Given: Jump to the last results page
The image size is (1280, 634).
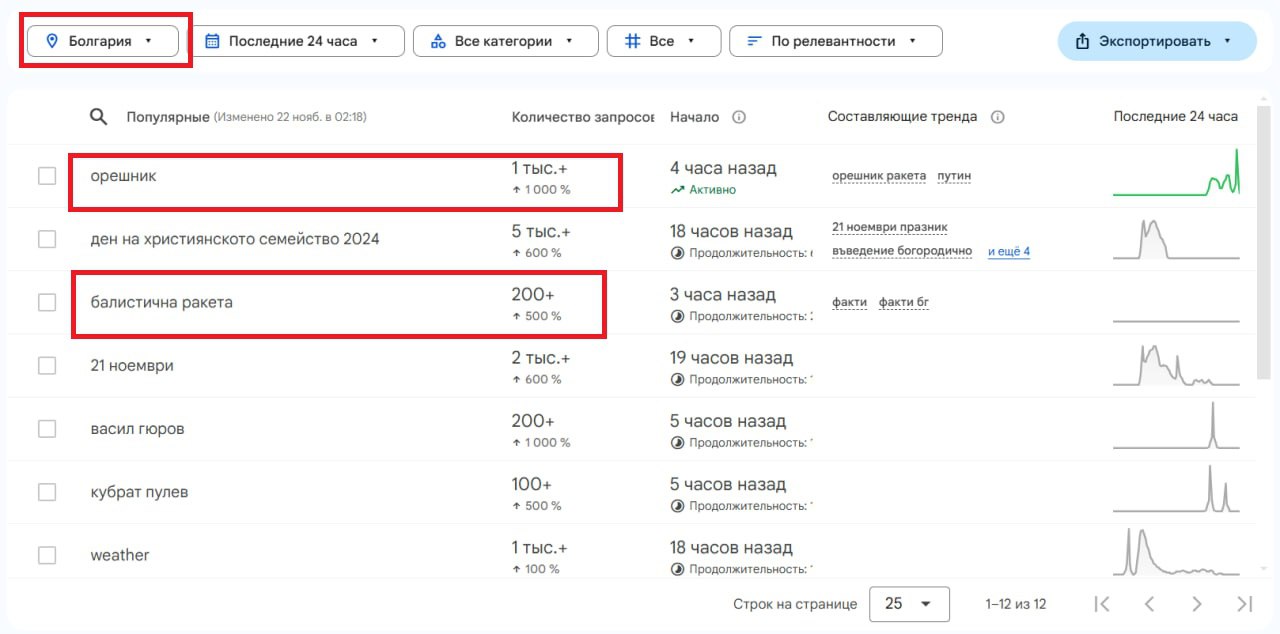Looking at the screenshot, I should (x=1244, y=603).
